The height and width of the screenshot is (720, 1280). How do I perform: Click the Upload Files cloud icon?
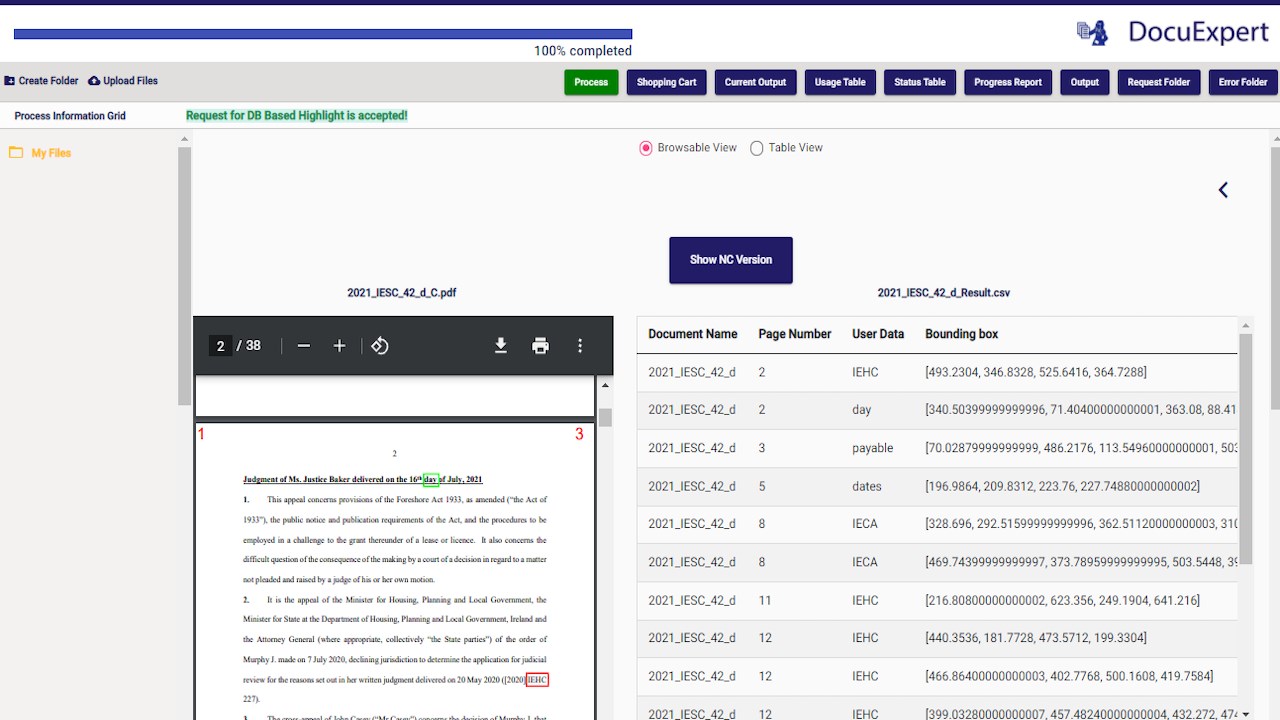click(94, 81)
